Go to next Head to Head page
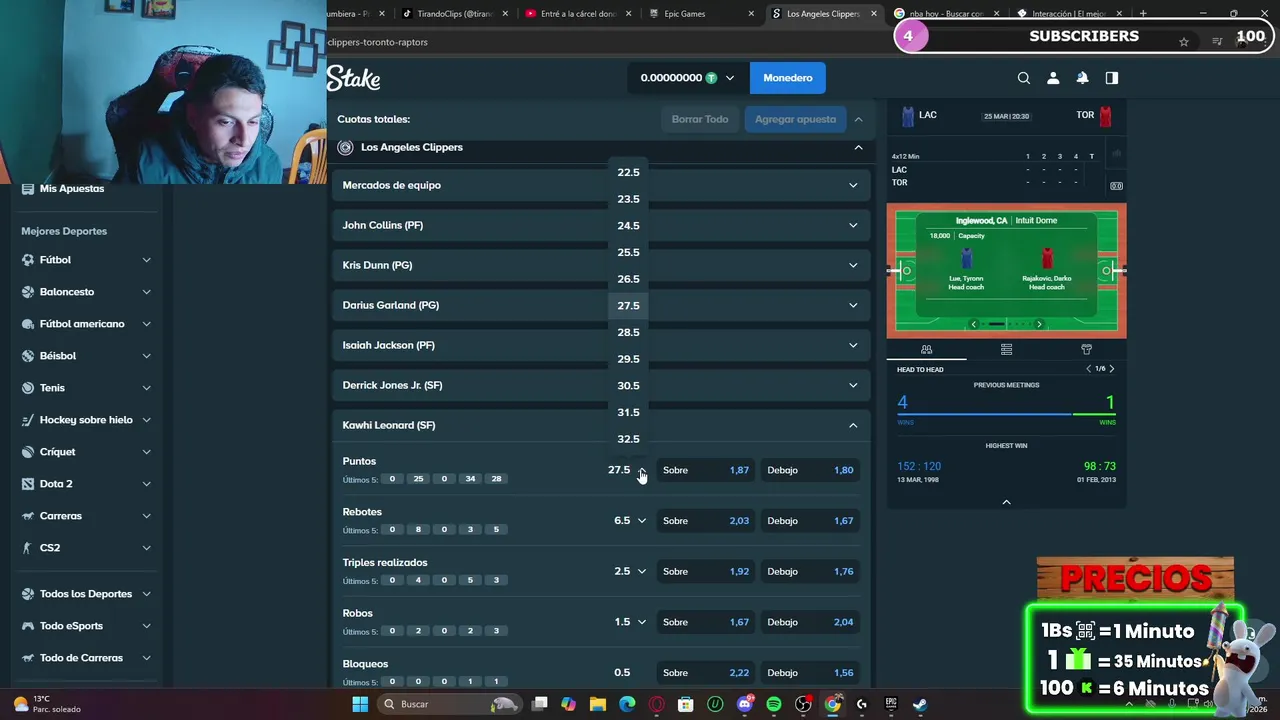This screenshot has height=720, width=1280. click(x=1111, y=369)
